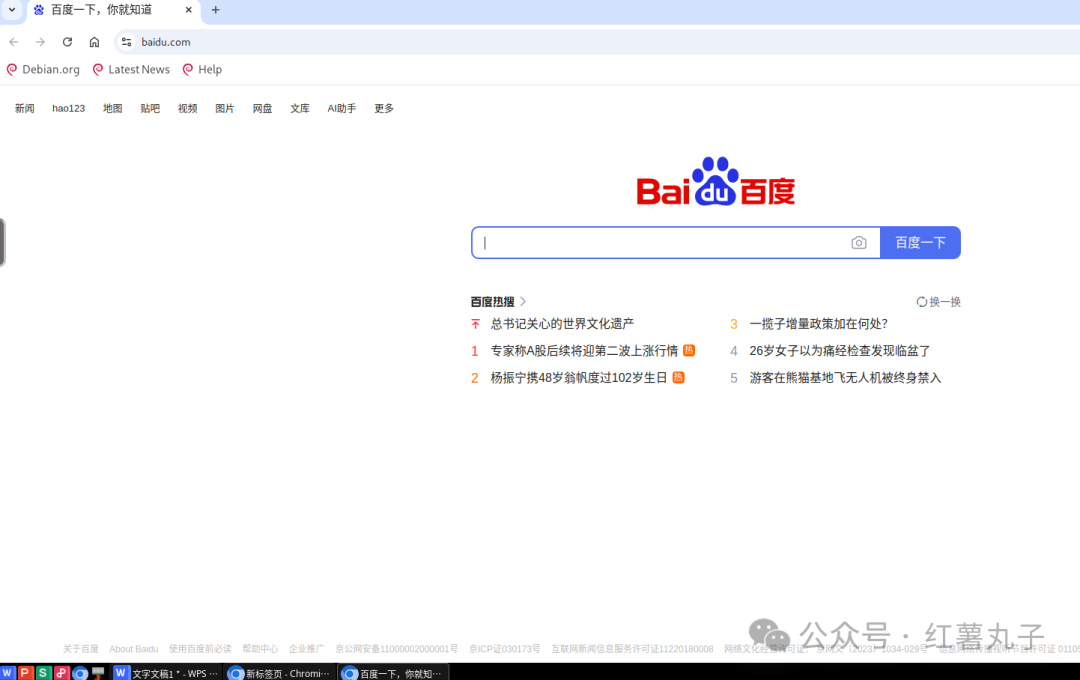Launch WPS Writer from the taskbar launcher
The width and height of the screenshot is (1080, 680).
point(8,672)
